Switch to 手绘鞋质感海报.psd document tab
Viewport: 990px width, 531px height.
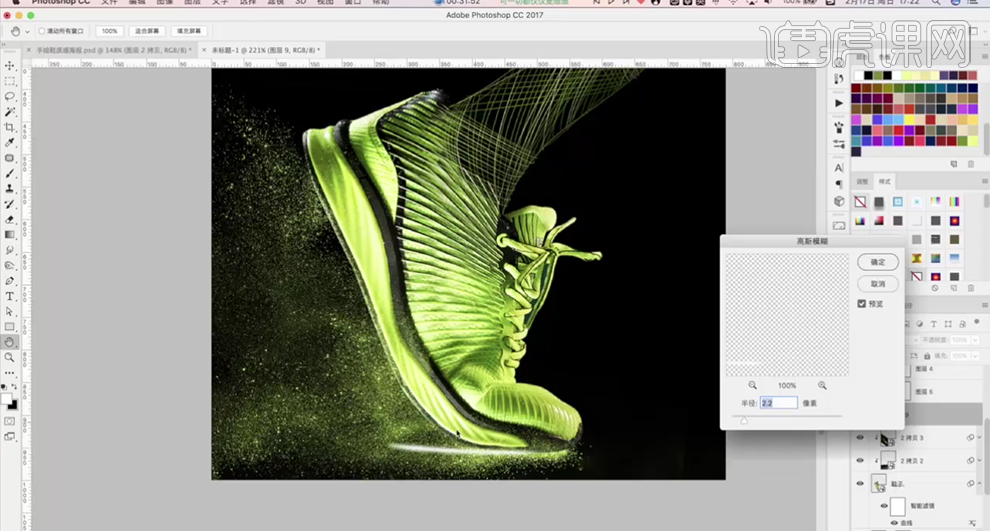tap(112, 49)
